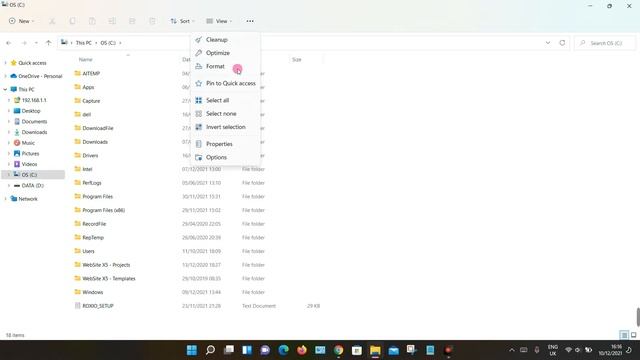Choose Select none in the menu
Viewport: 640px width, 360px height.
pos(225,113)
